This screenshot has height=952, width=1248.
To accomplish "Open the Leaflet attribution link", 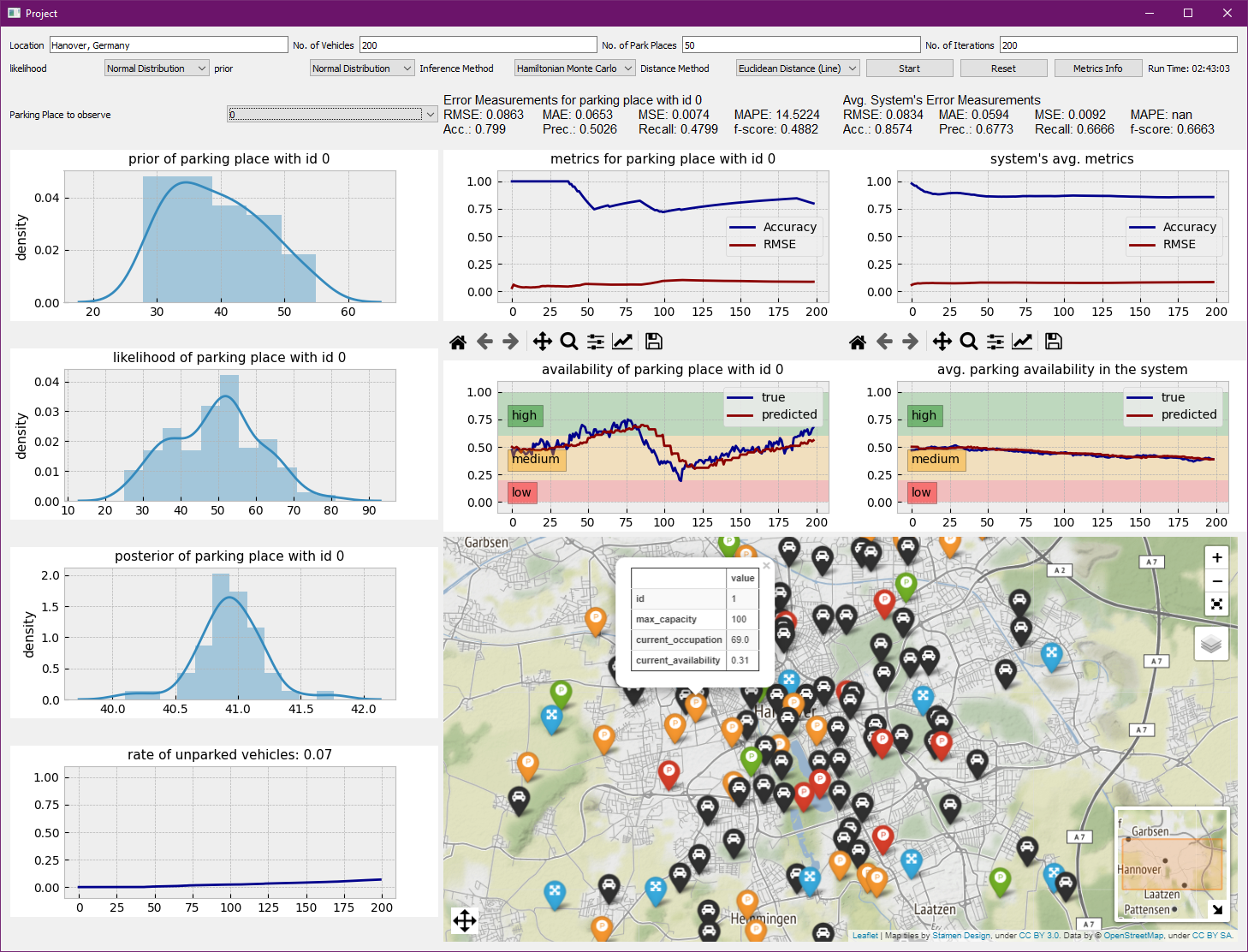I will 865,936.
